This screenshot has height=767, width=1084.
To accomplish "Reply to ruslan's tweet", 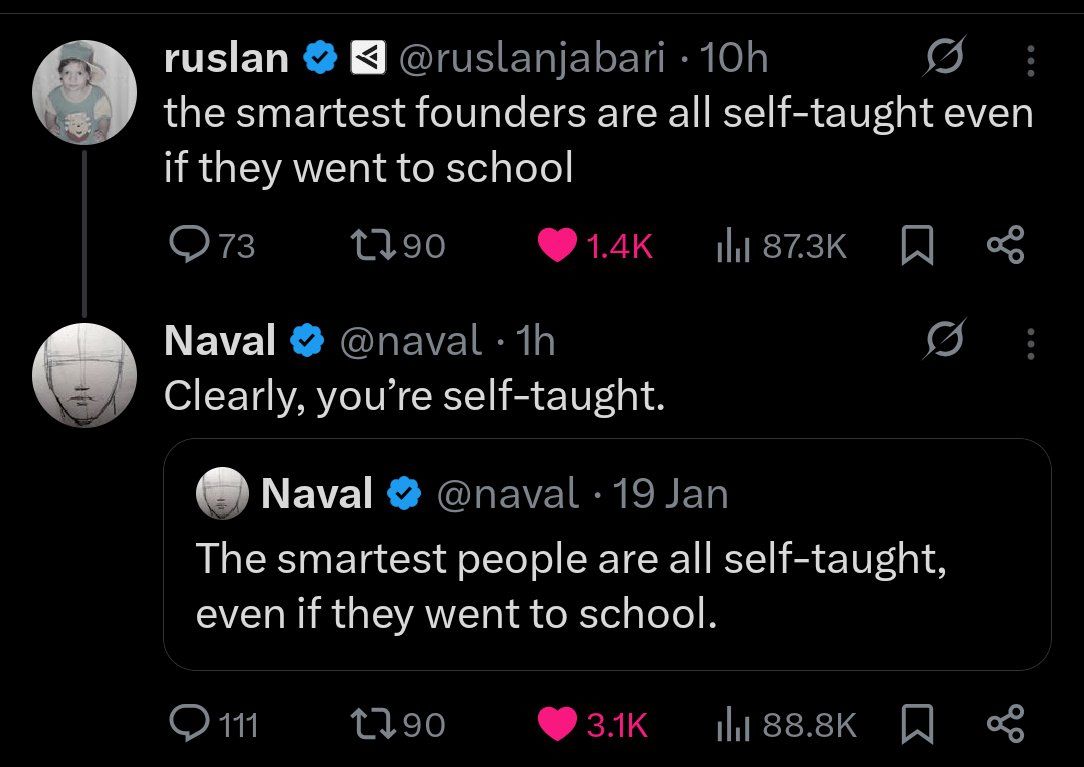I will click(184, 245).
